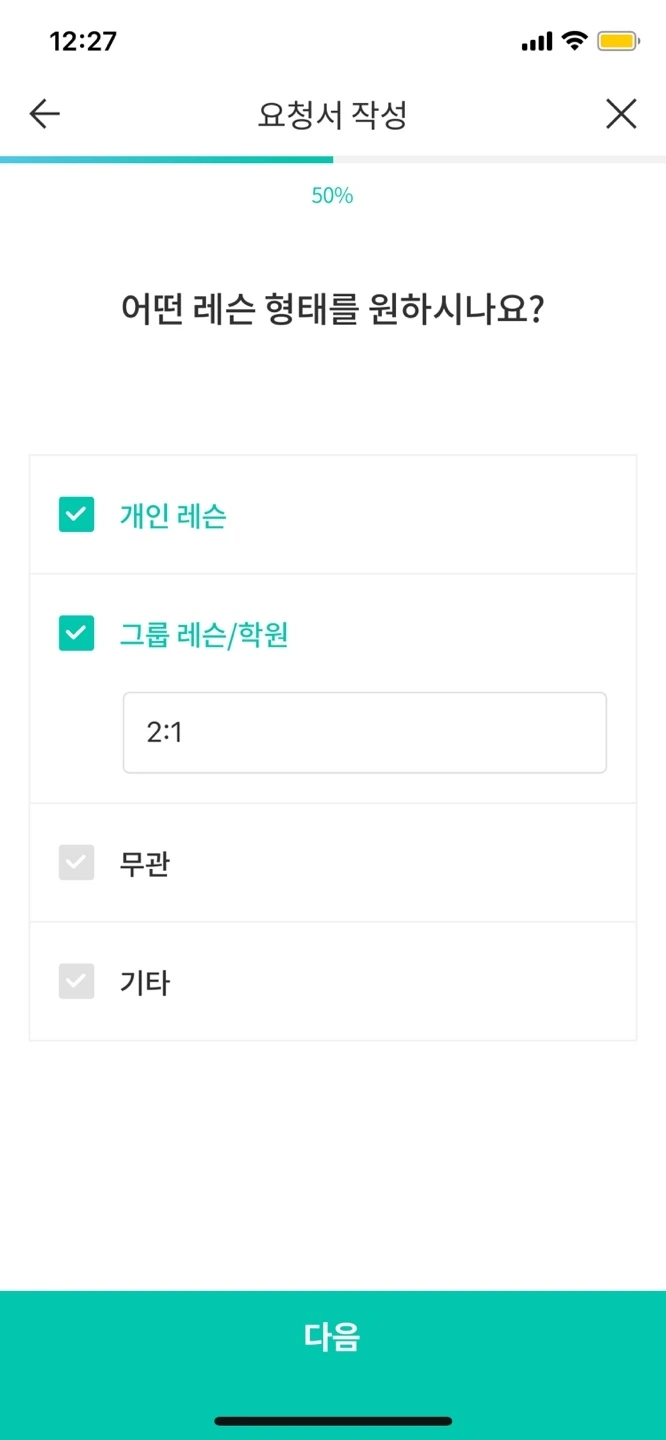The height and width of the screenshot is (1440, 666).
Task: Select the 무관 row
Action: [x=333, y=863]
